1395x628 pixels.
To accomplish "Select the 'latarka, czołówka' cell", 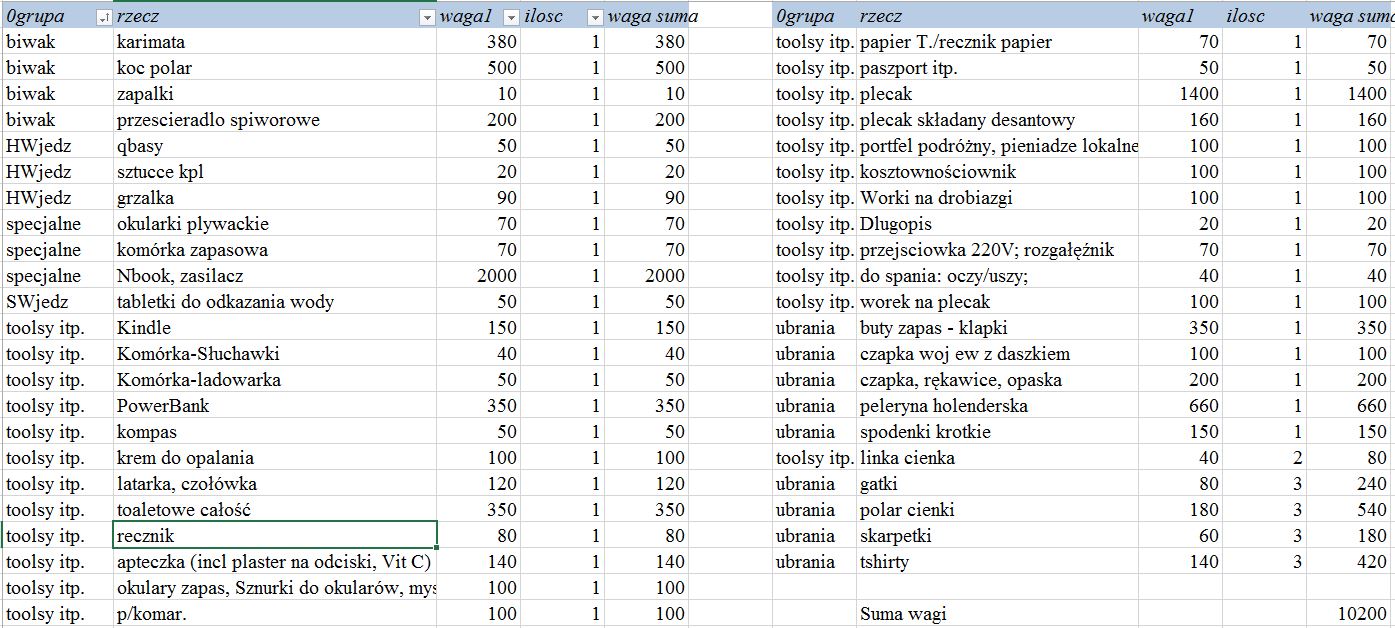I will (275, 484).
